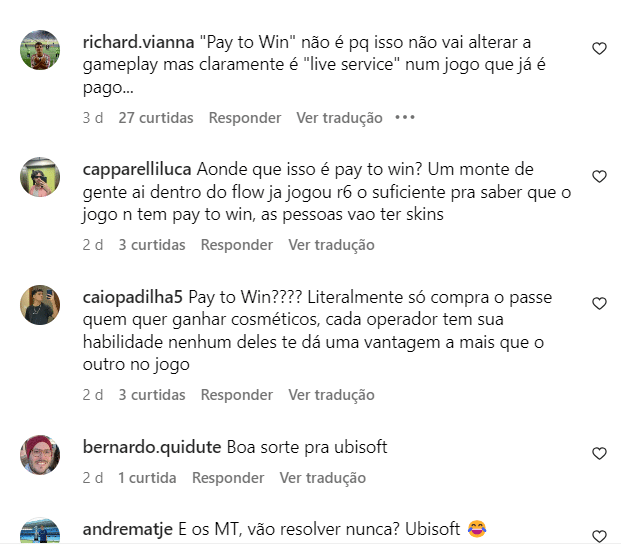The image size is (621, 548).
Task: Open more options dots on richard.vianna's comment
Action: pos(405,118)
